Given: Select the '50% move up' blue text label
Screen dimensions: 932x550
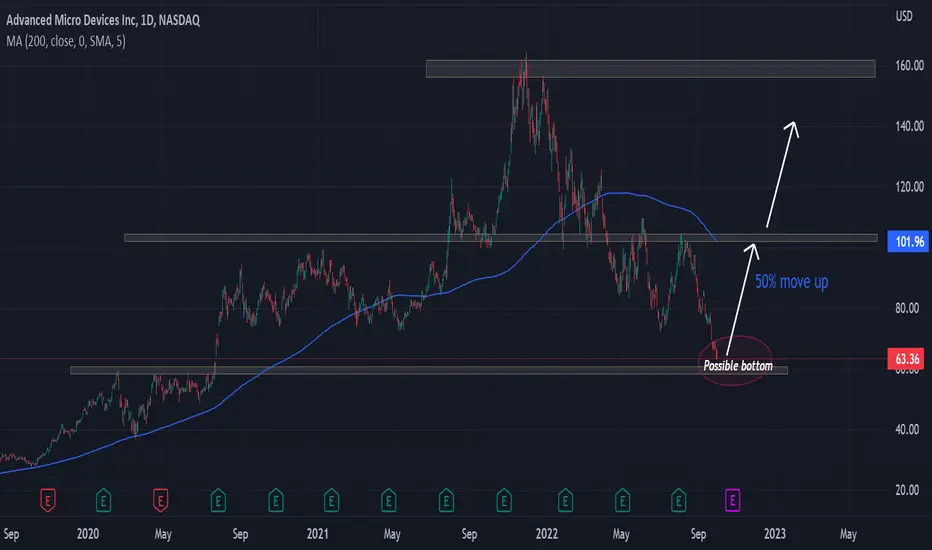Looking at the screenshot, I should pyautogui.click(x=791, y=281).
